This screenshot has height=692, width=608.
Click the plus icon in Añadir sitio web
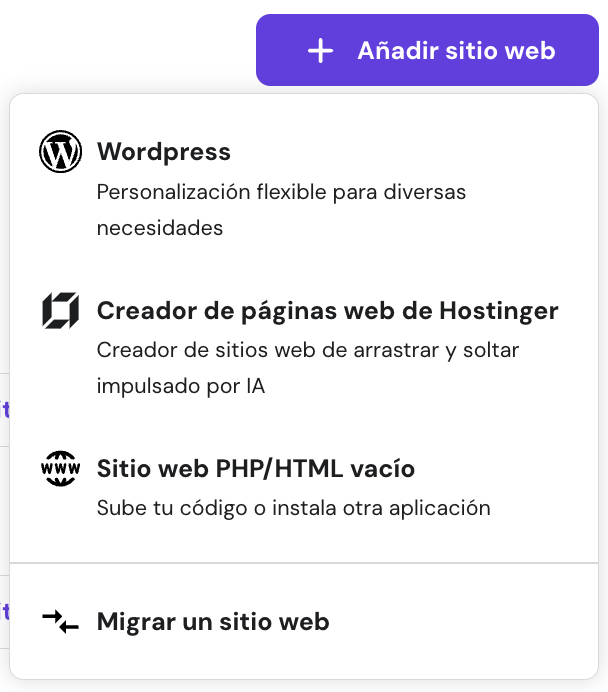[320, 51]
